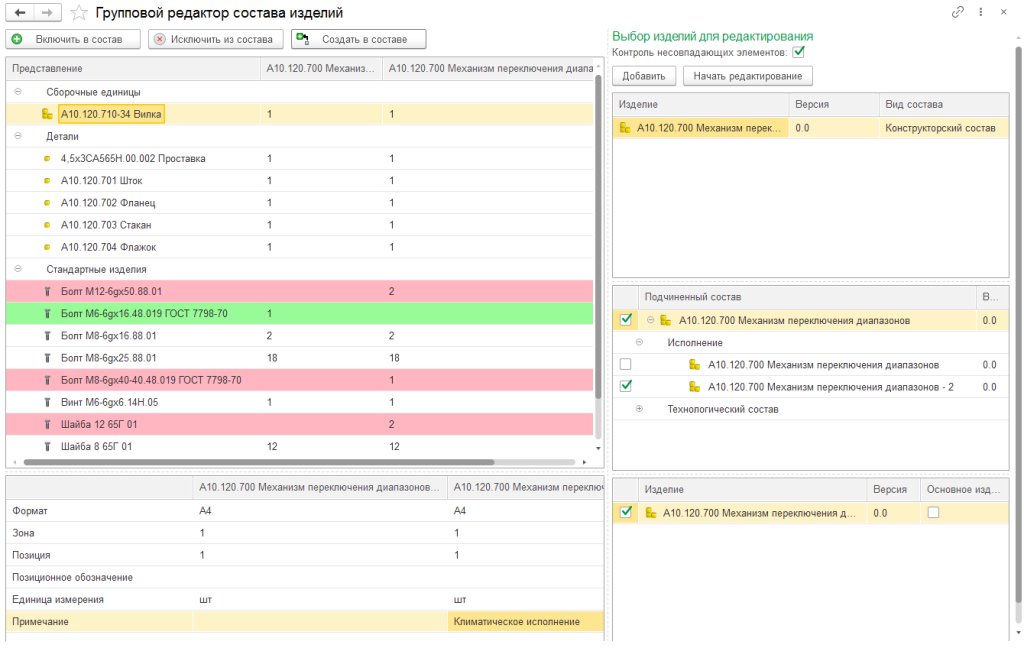
Task: Click the copy link icon in the title bar
Action: tap(957, 13)
